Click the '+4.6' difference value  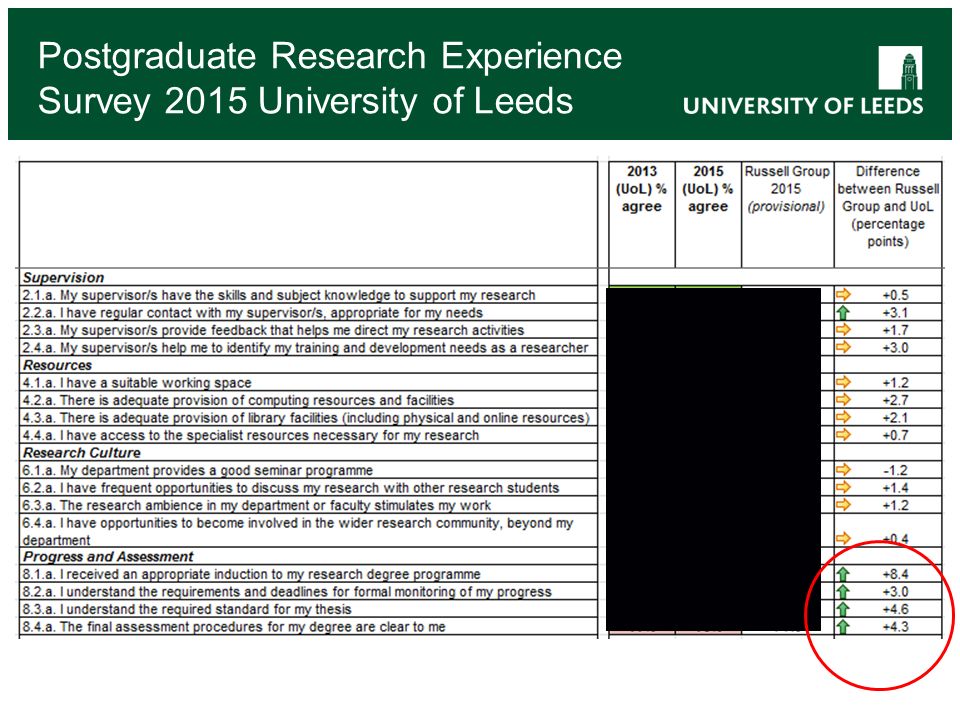(895, 609)
